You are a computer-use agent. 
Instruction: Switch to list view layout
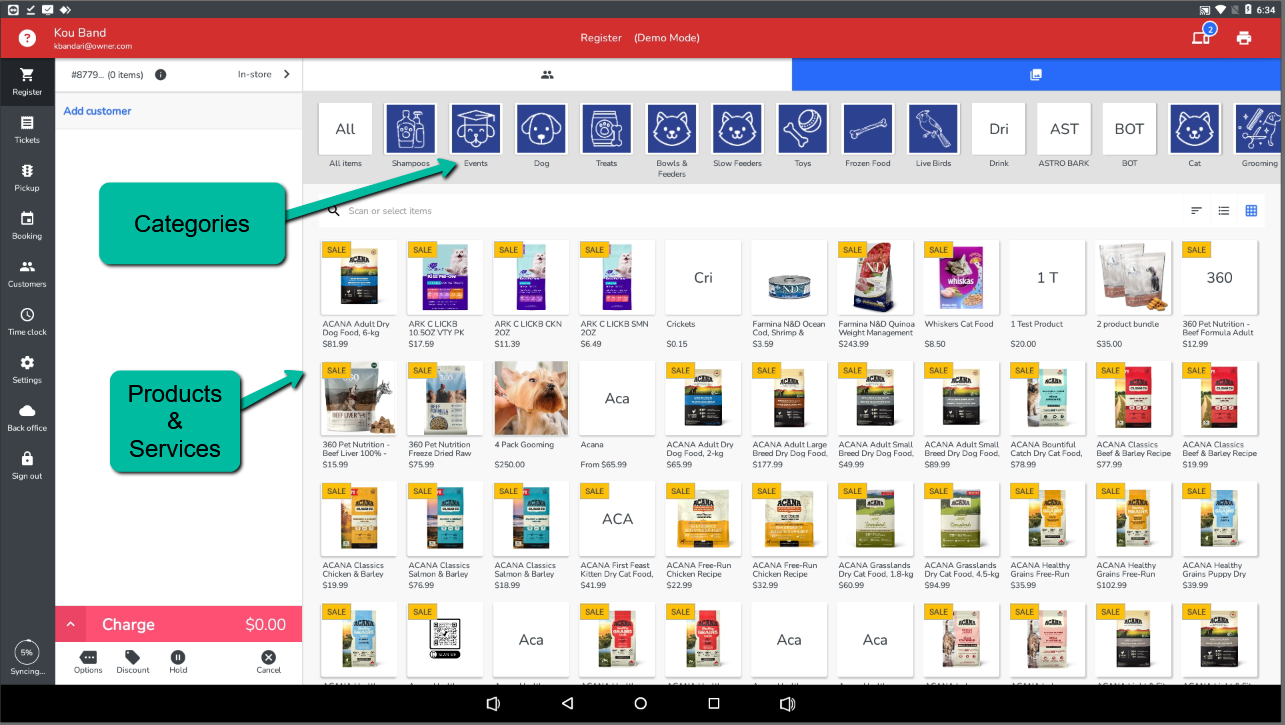point(1223,211)
